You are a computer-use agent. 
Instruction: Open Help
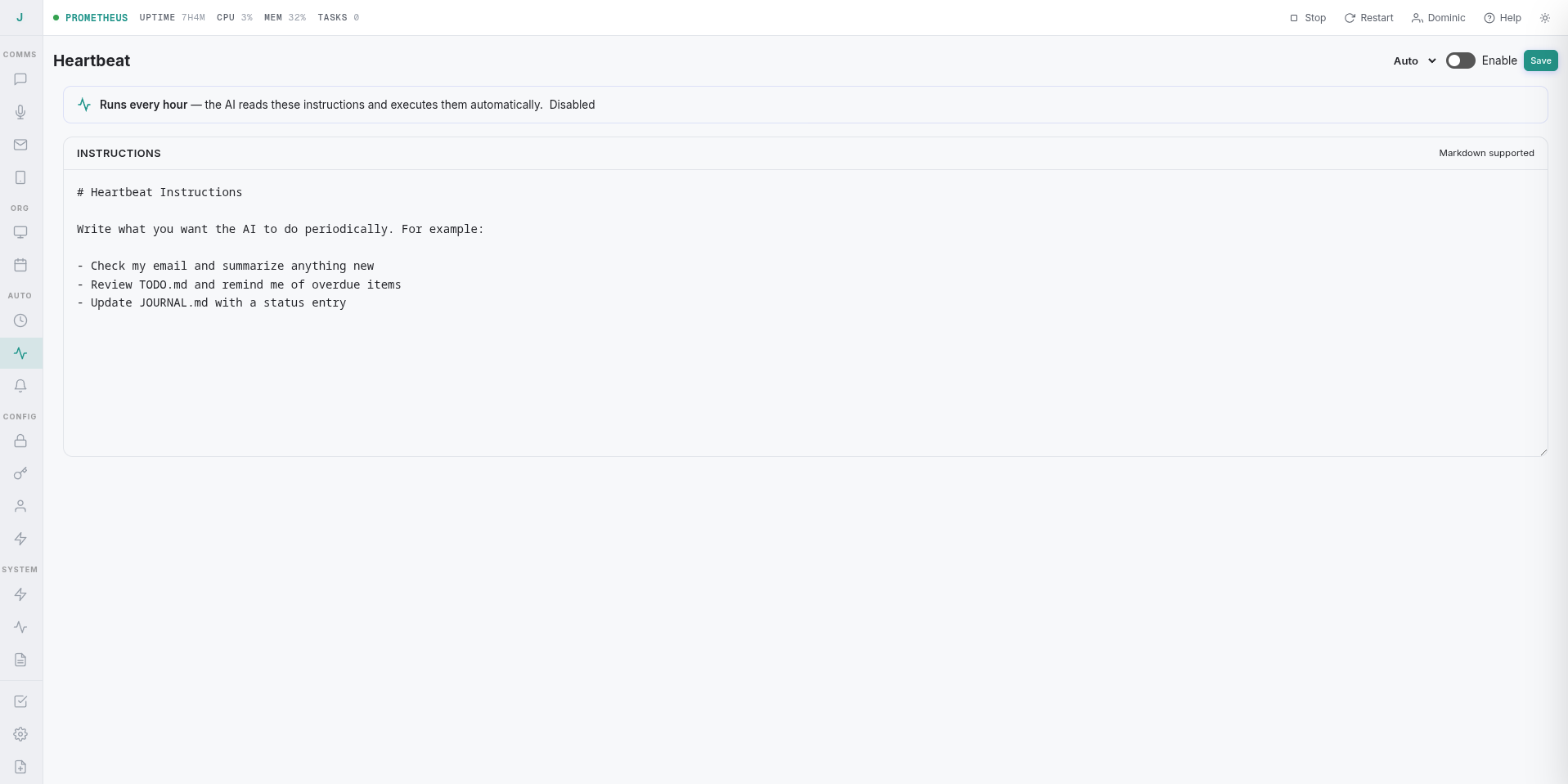coord(1503,18)
